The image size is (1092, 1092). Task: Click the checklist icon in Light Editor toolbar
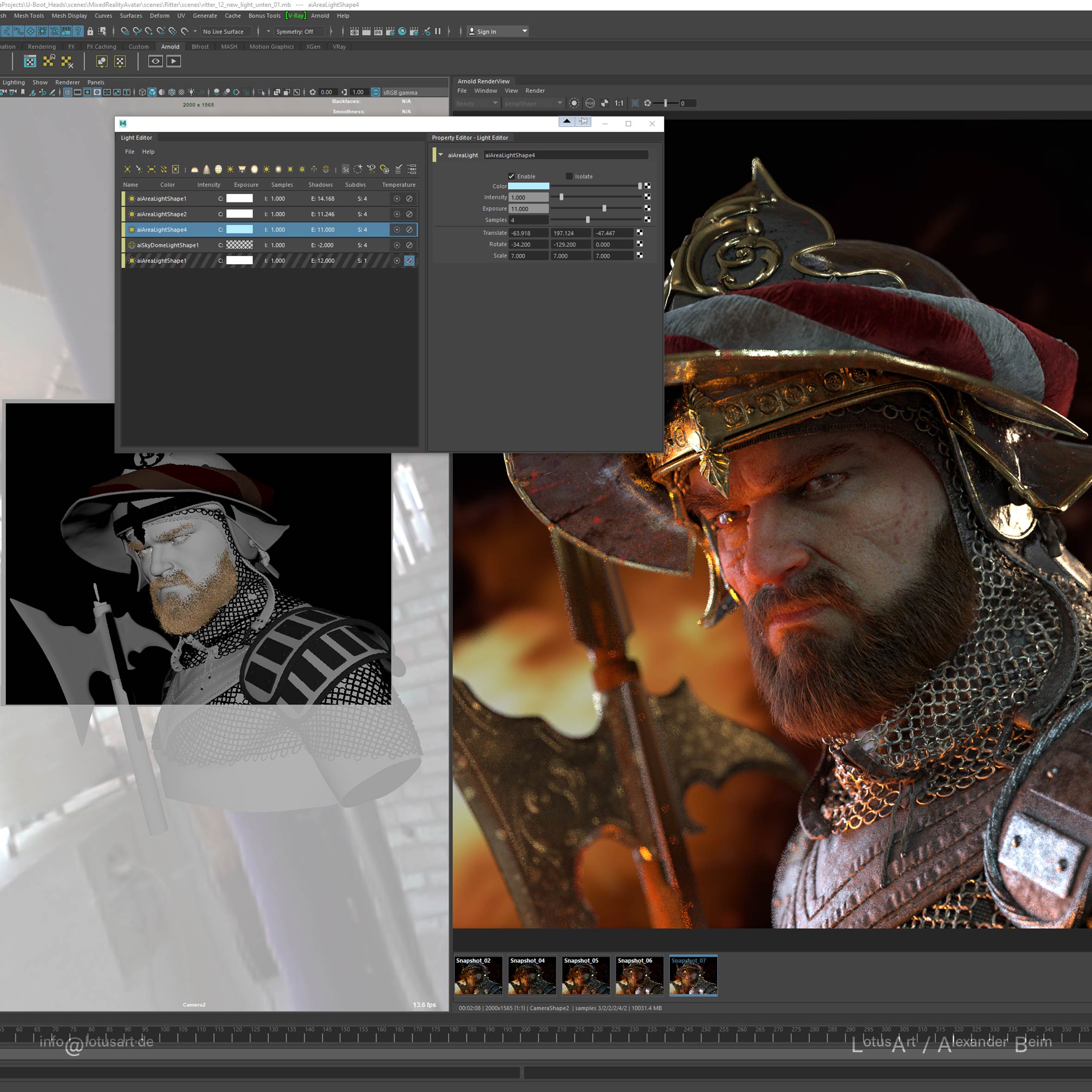click(x=398, y=169)
